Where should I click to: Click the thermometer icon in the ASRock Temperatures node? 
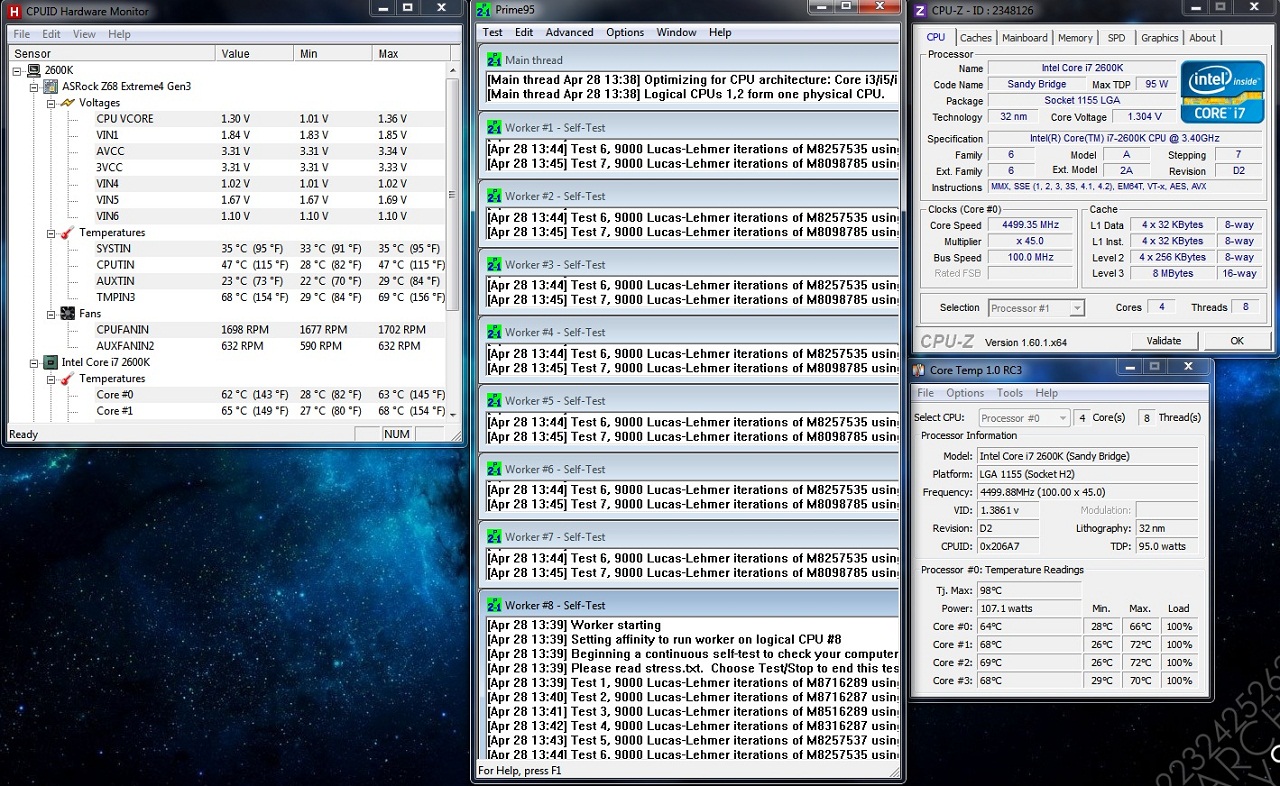click(x=67, y=232)
